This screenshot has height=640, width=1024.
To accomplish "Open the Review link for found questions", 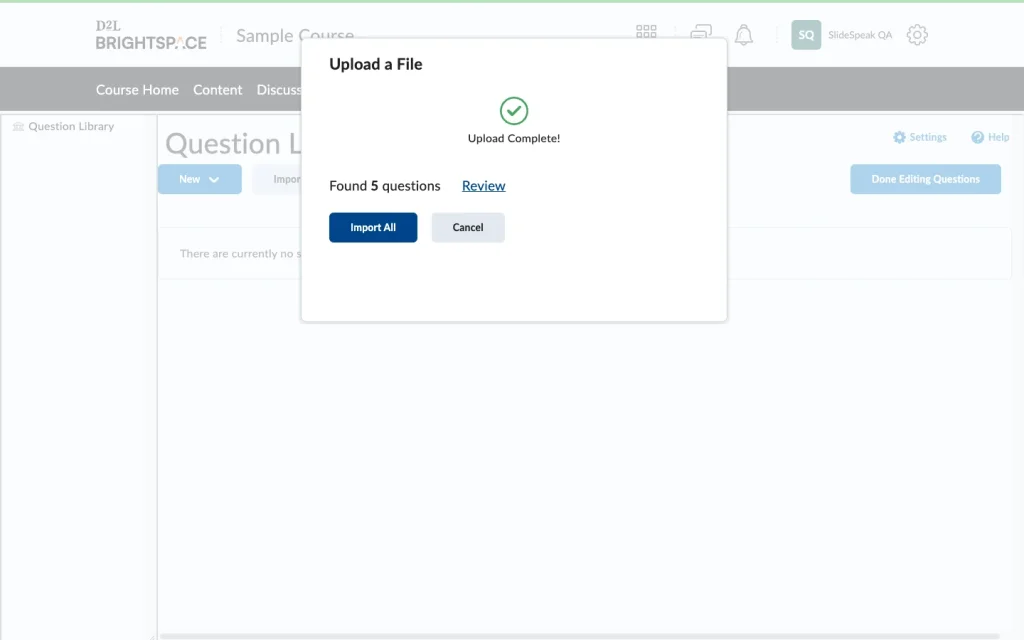I will (x=483, y=185).
